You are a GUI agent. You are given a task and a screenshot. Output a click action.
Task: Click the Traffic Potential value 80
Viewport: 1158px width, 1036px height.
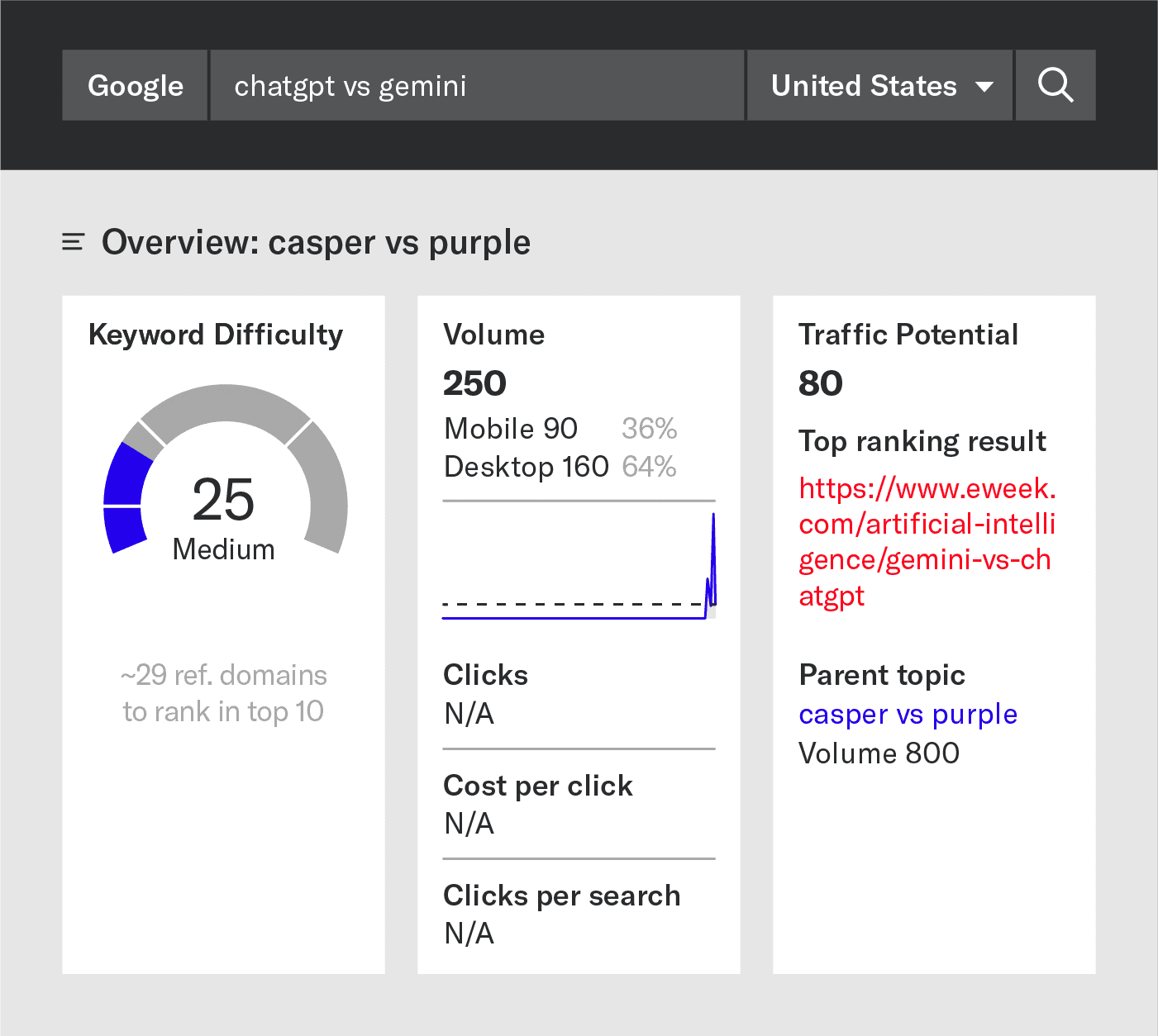tap(820, 383)
